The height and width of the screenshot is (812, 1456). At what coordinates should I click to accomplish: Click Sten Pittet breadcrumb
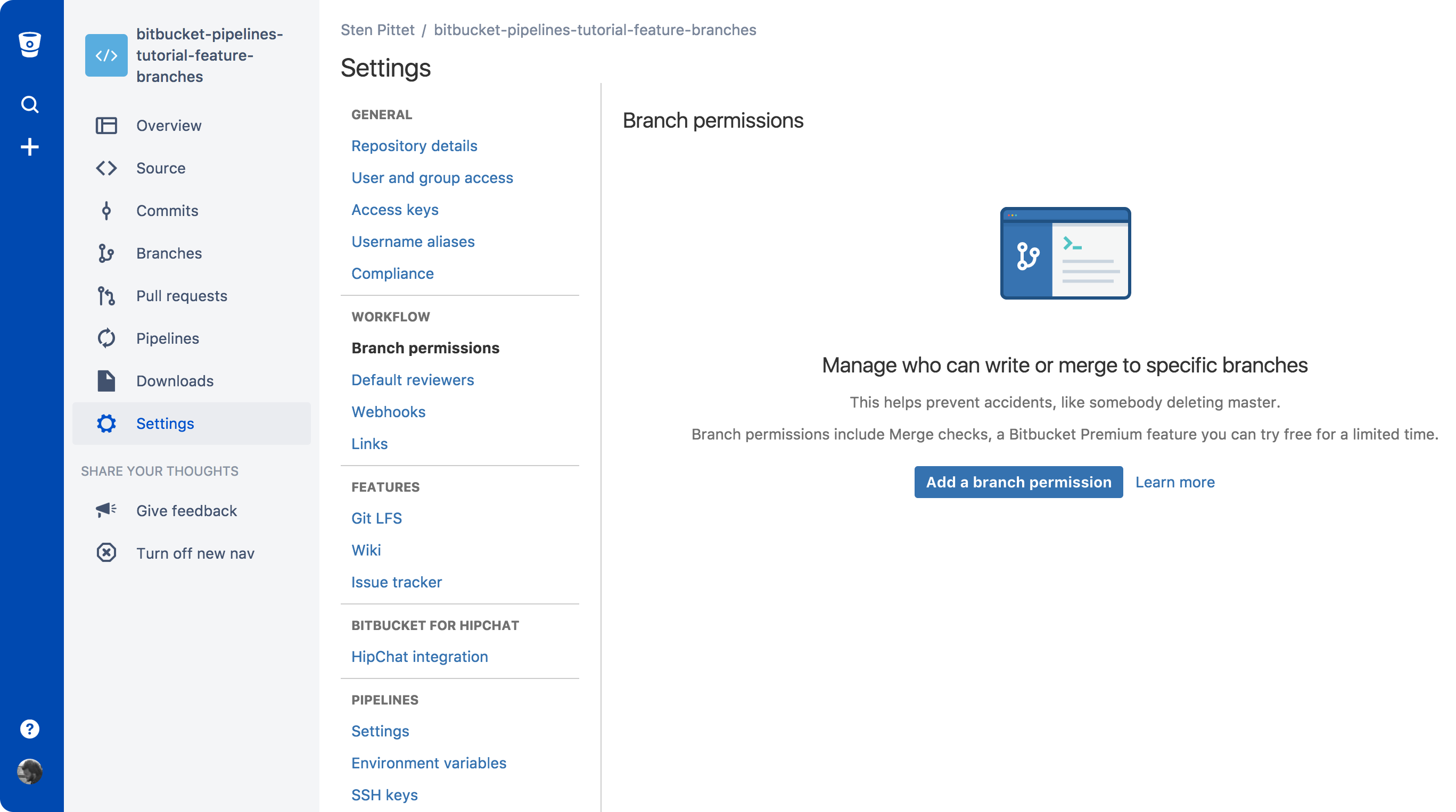tap(377, 29)
